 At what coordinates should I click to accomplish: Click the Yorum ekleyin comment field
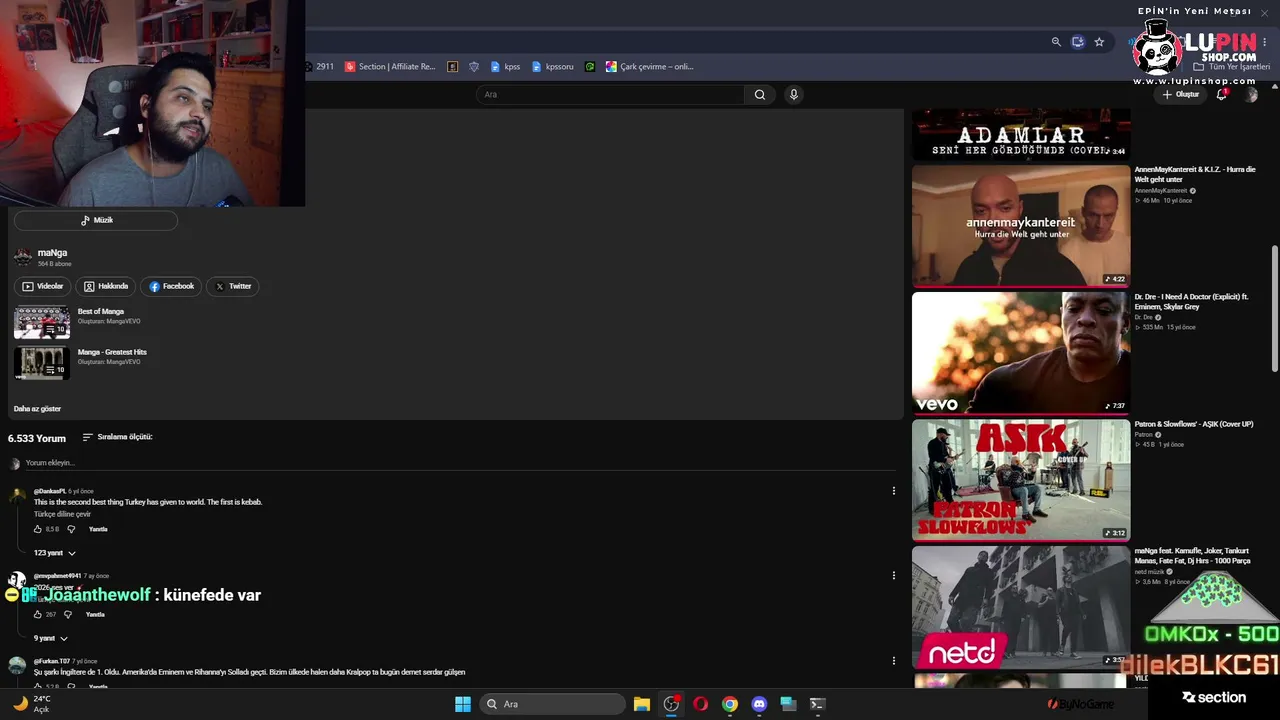click(460, 463)
